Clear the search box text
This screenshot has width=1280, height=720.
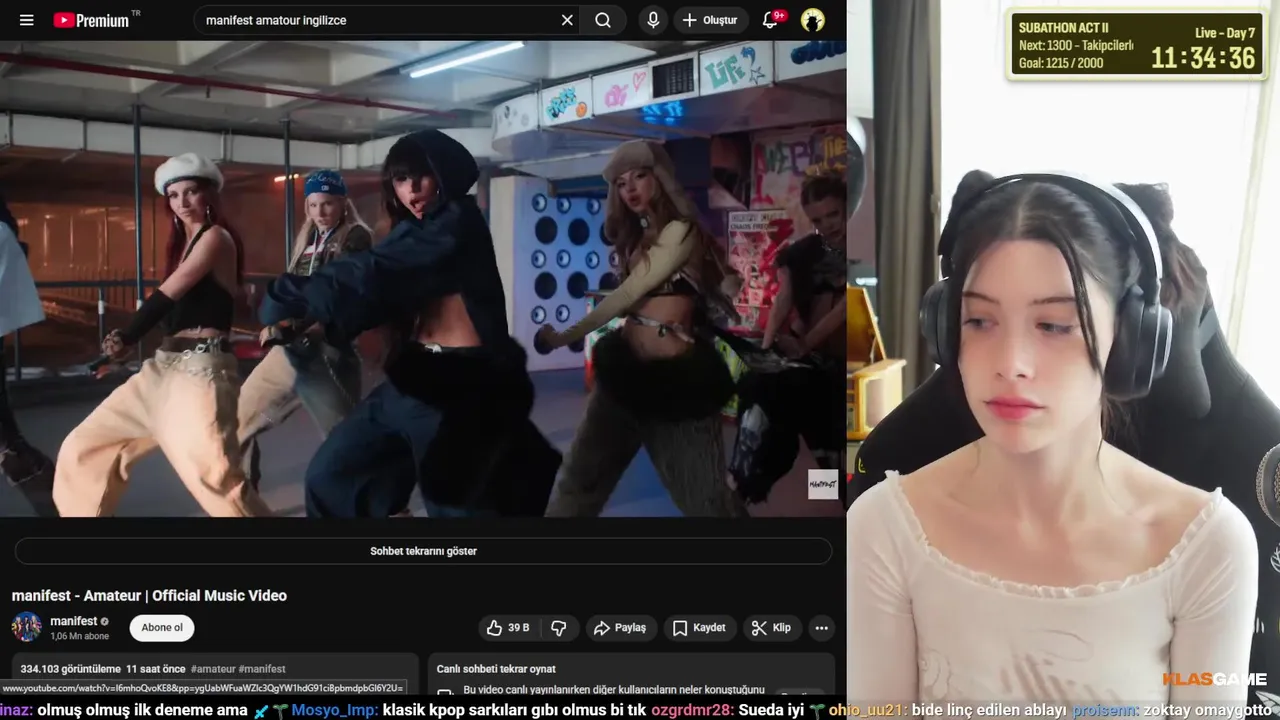tap(567, 20)
